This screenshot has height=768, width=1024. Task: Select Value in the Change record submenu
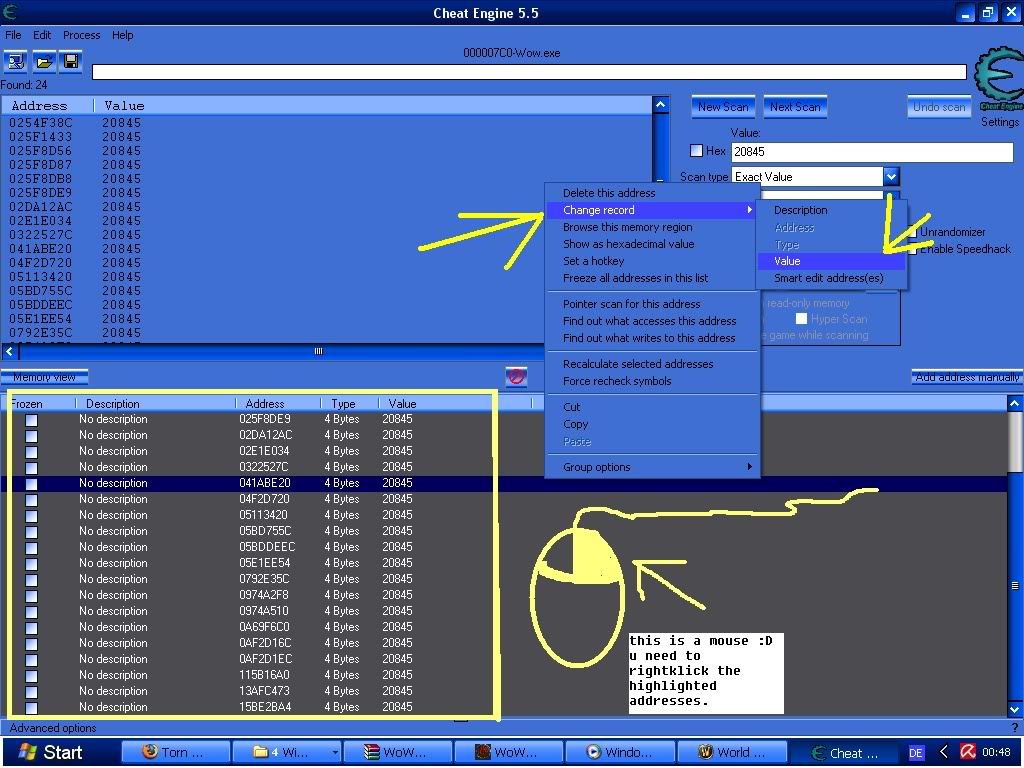831,261
